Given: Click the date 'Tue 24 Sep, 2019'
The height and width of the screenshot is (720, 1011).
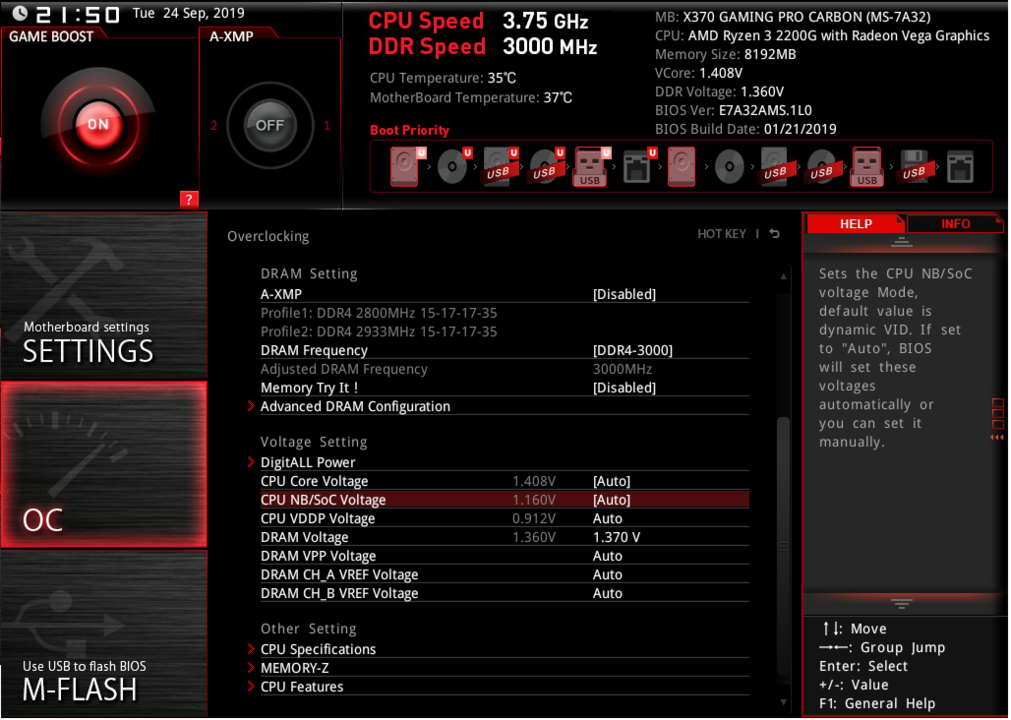Looking at the screenshot, I should [x=188, y=13].
